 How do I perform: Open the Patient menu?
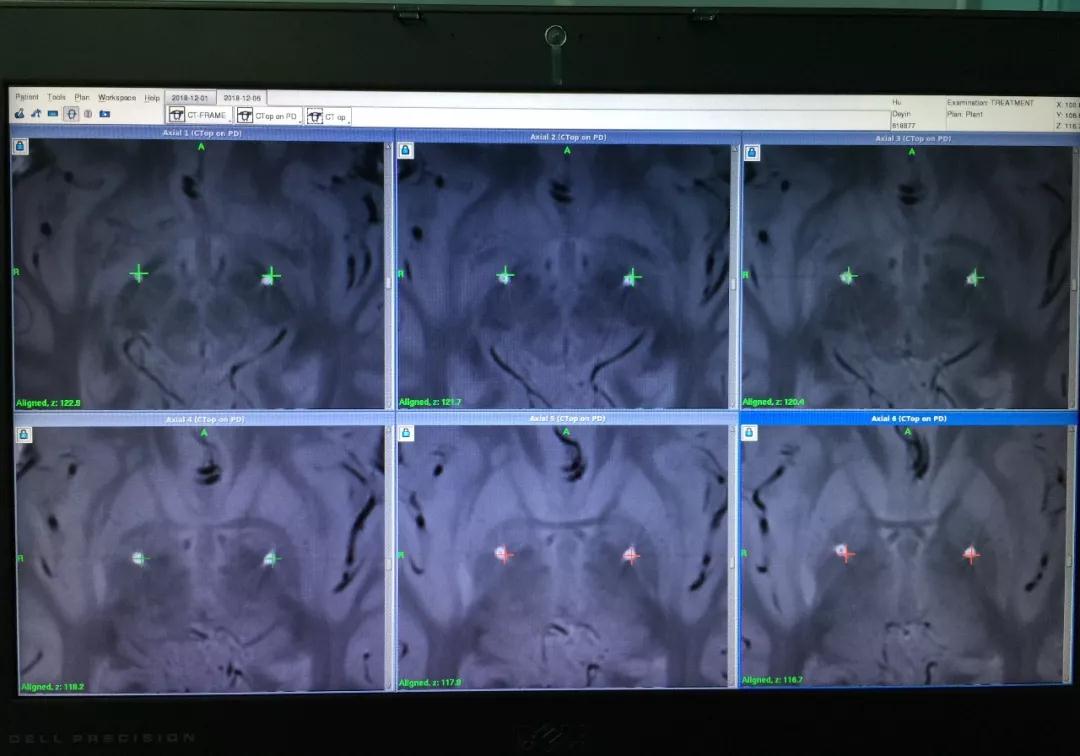click(x=27, y=97)
